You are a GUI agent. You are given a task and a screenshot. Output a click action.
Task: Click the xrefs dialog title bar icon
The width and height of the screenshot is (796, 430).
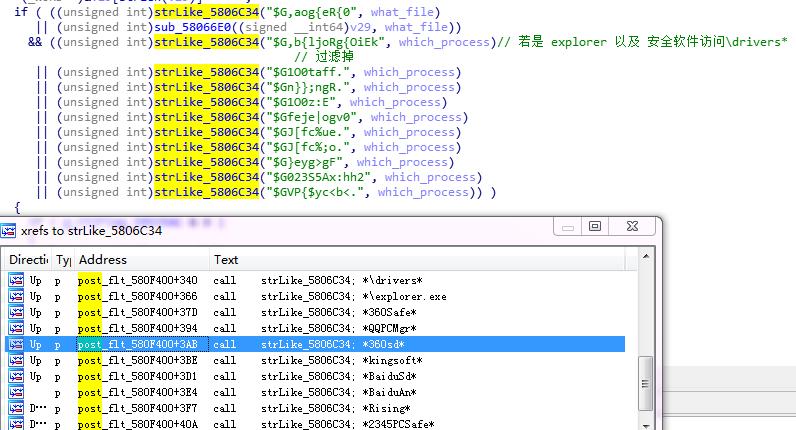click(11, 229)
